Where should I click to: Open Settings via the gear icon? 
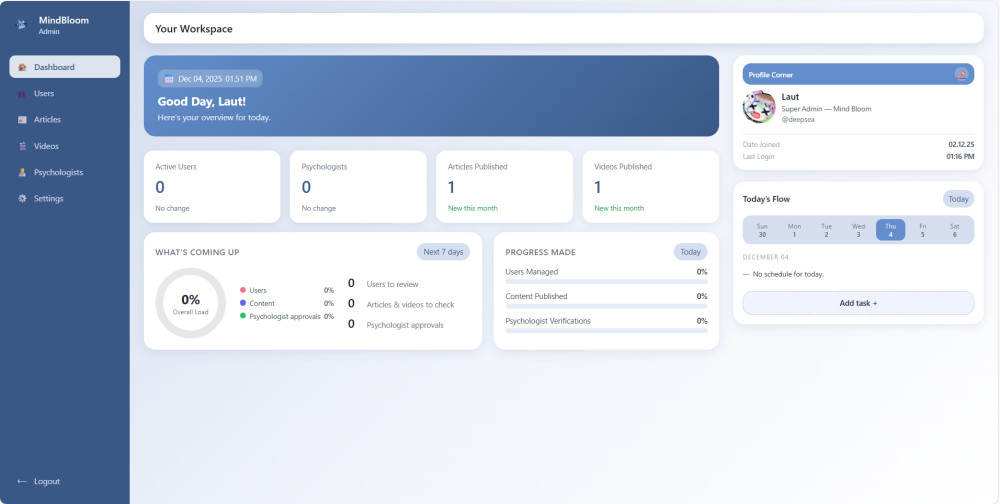23,198
